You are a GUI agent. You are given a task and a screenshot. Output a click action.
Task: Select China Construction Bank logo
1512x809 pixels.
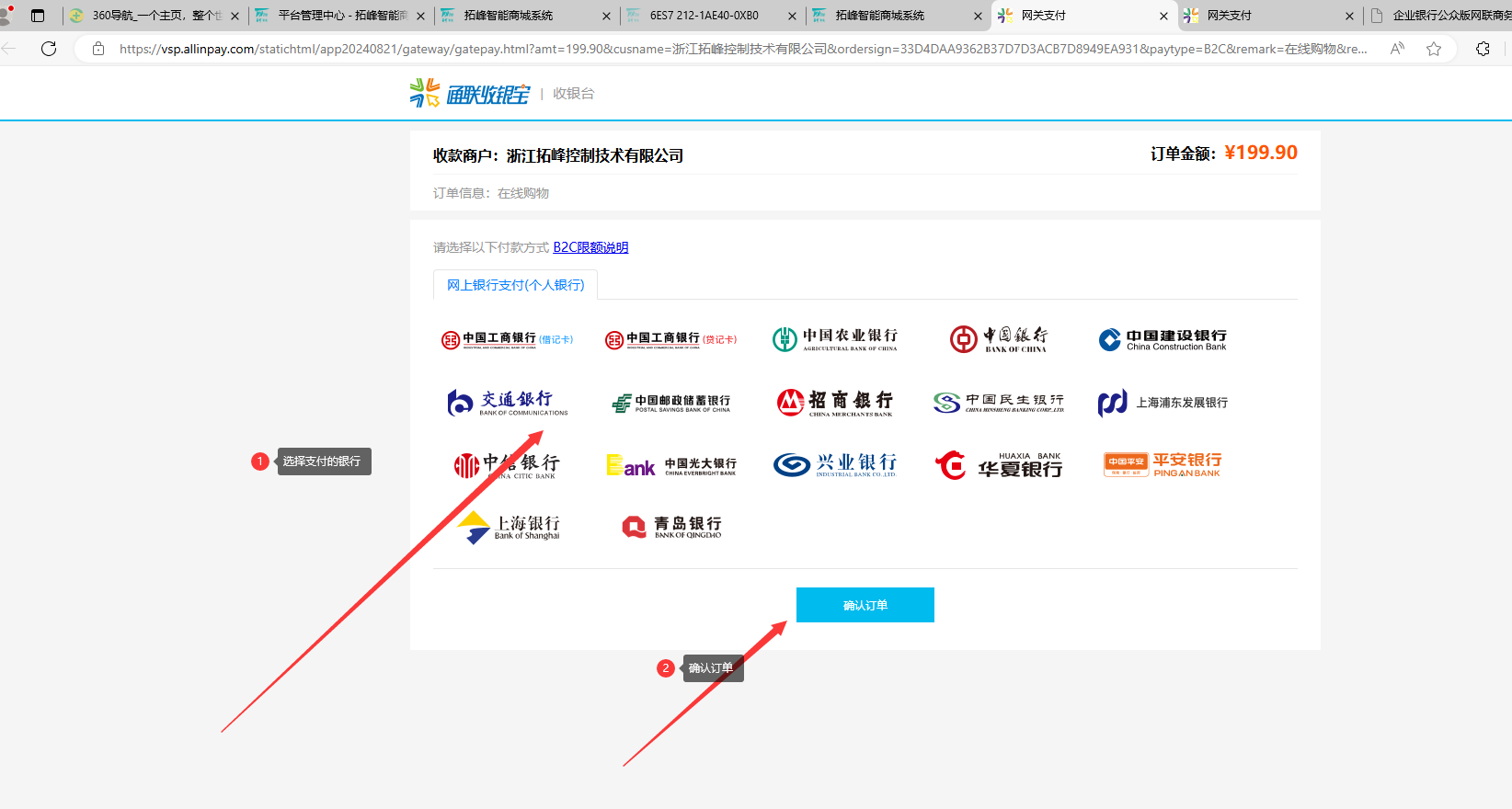tap(1163, 340)
